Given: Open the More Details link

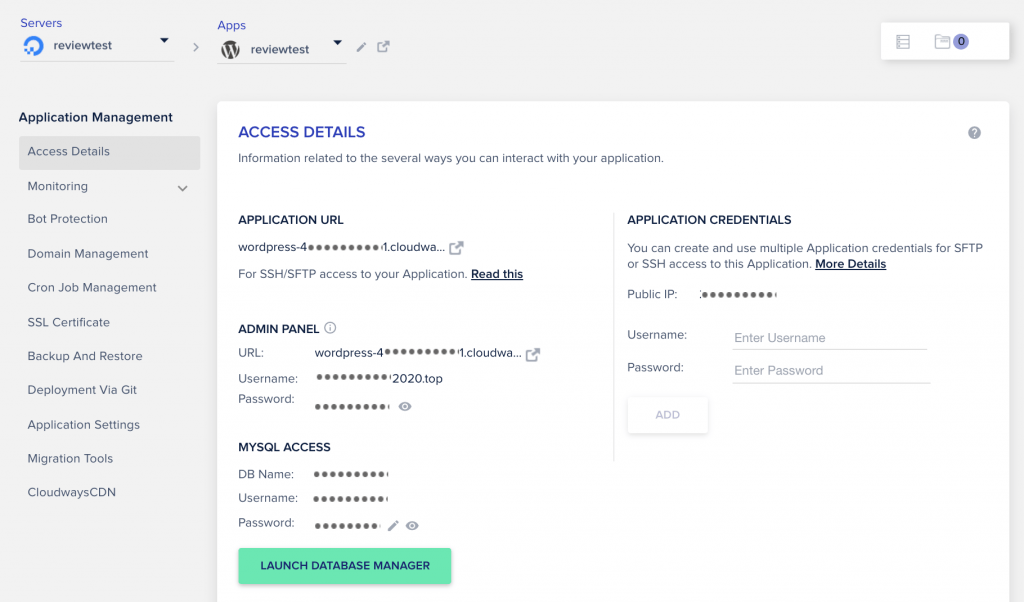Looking at the screenshot, I should point(850,264).
